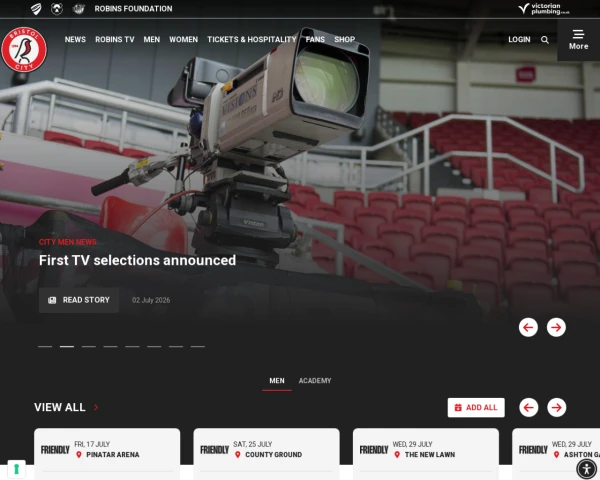This screenshot has width=600, height=480.
Task: Switch to the Men fixtures tab
Action: click(x=277, y=381)
